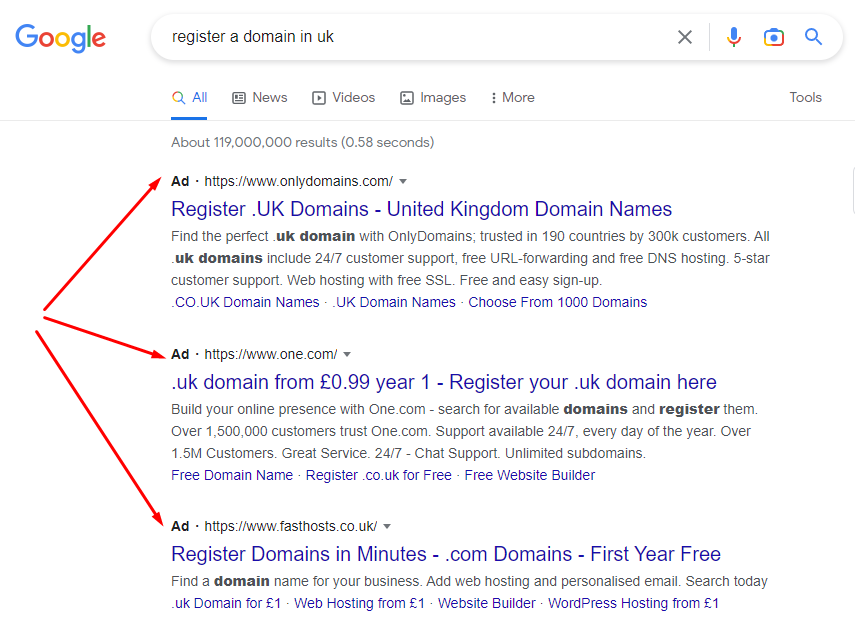This screenshot has width=855, height=644.
Task: Follow Choose From 1000 Domains sitelink
Action: 558,302
